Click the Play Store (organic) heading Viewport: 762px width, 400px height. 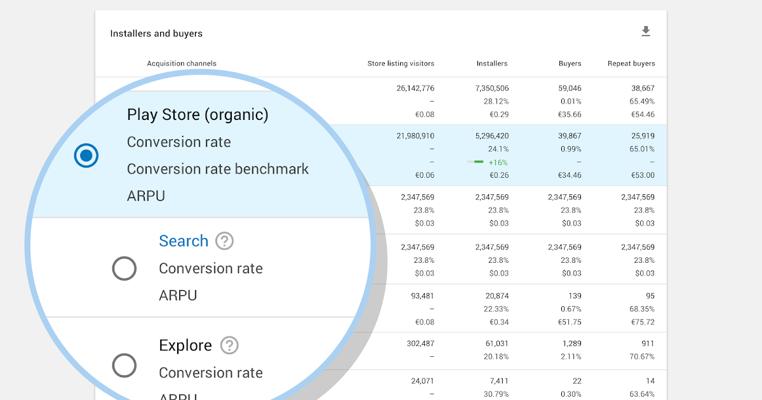197,114
